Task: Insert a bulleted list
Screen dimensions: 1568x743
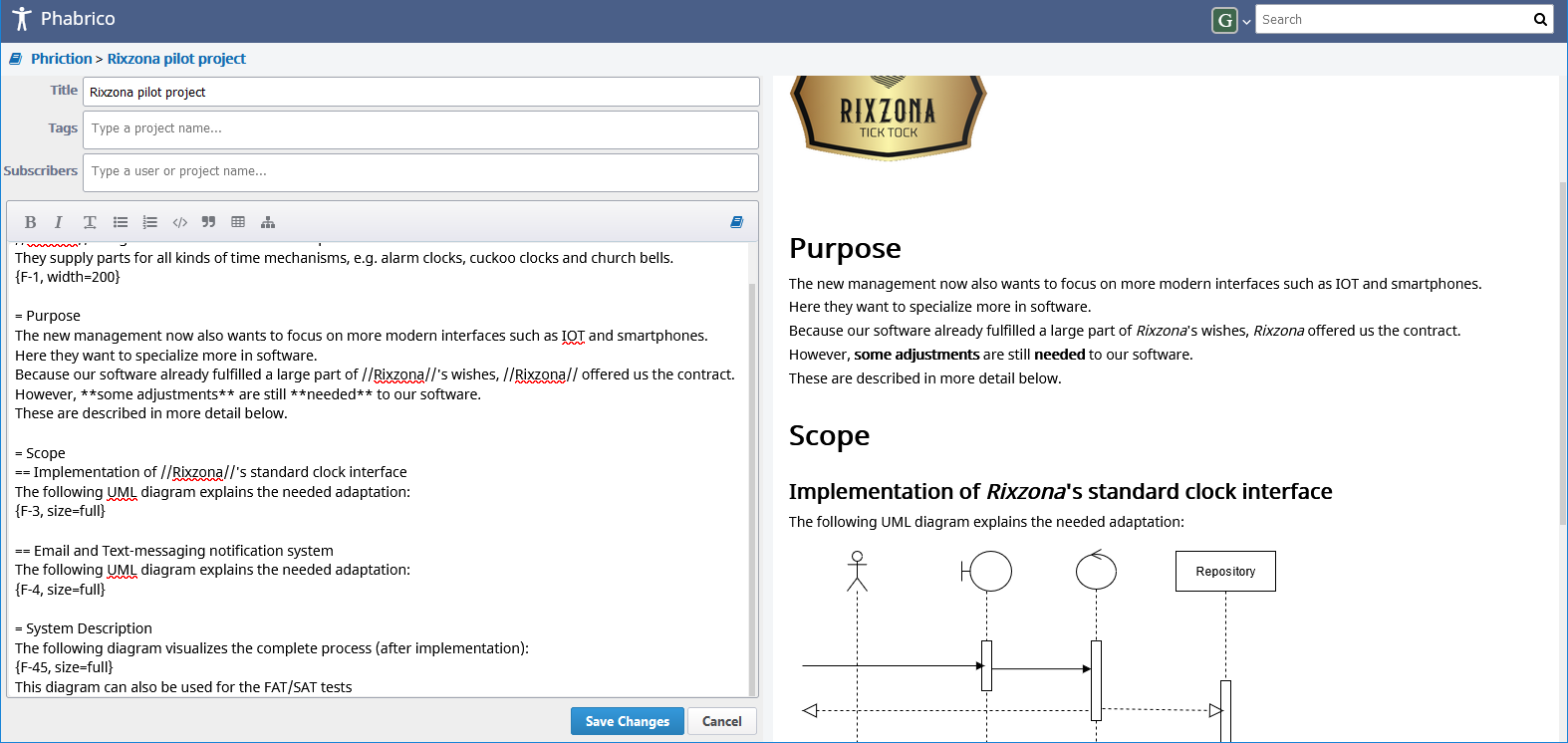Action: 121,222
